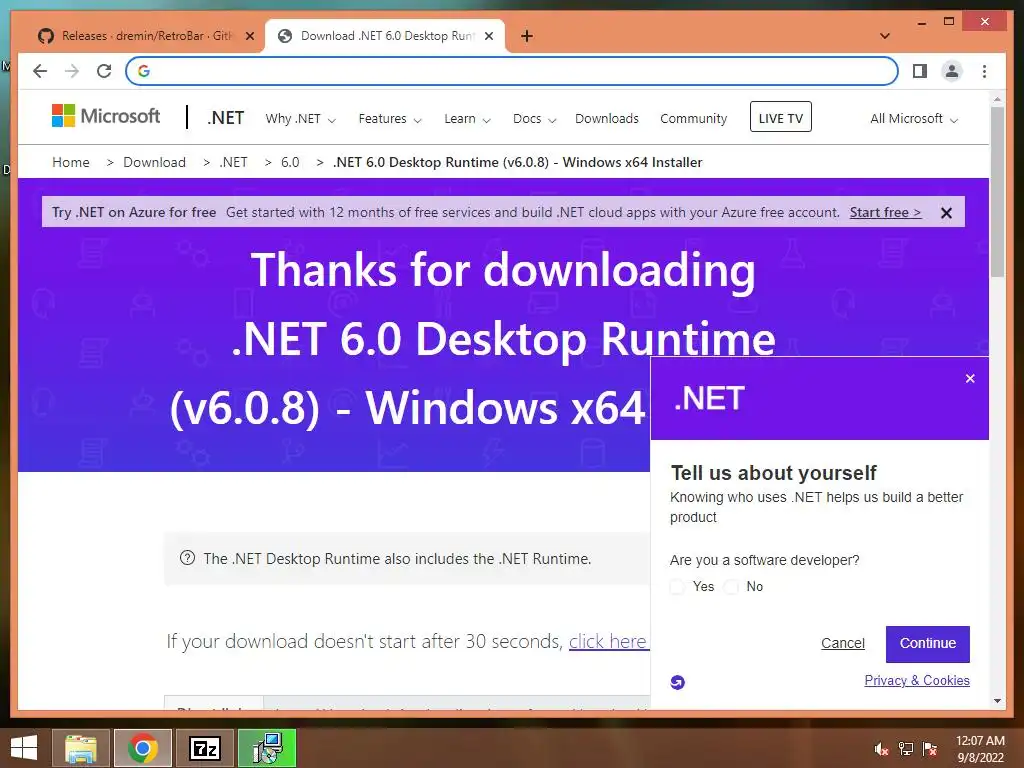Expand the Docs menu
1024x768 pixels.
(x=534, y=119)
